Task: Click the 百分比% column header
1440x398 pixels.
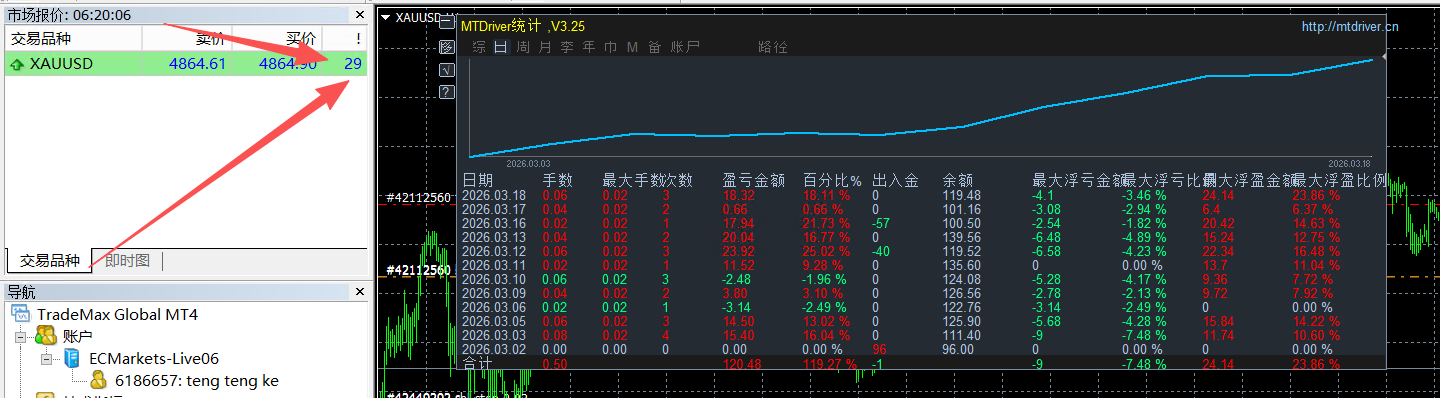Action: [x=832, y=181]
